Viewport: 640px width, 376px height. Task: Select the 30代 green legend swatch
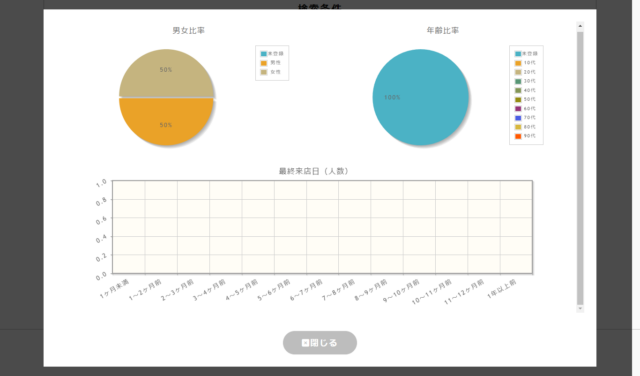pos(518,81)
